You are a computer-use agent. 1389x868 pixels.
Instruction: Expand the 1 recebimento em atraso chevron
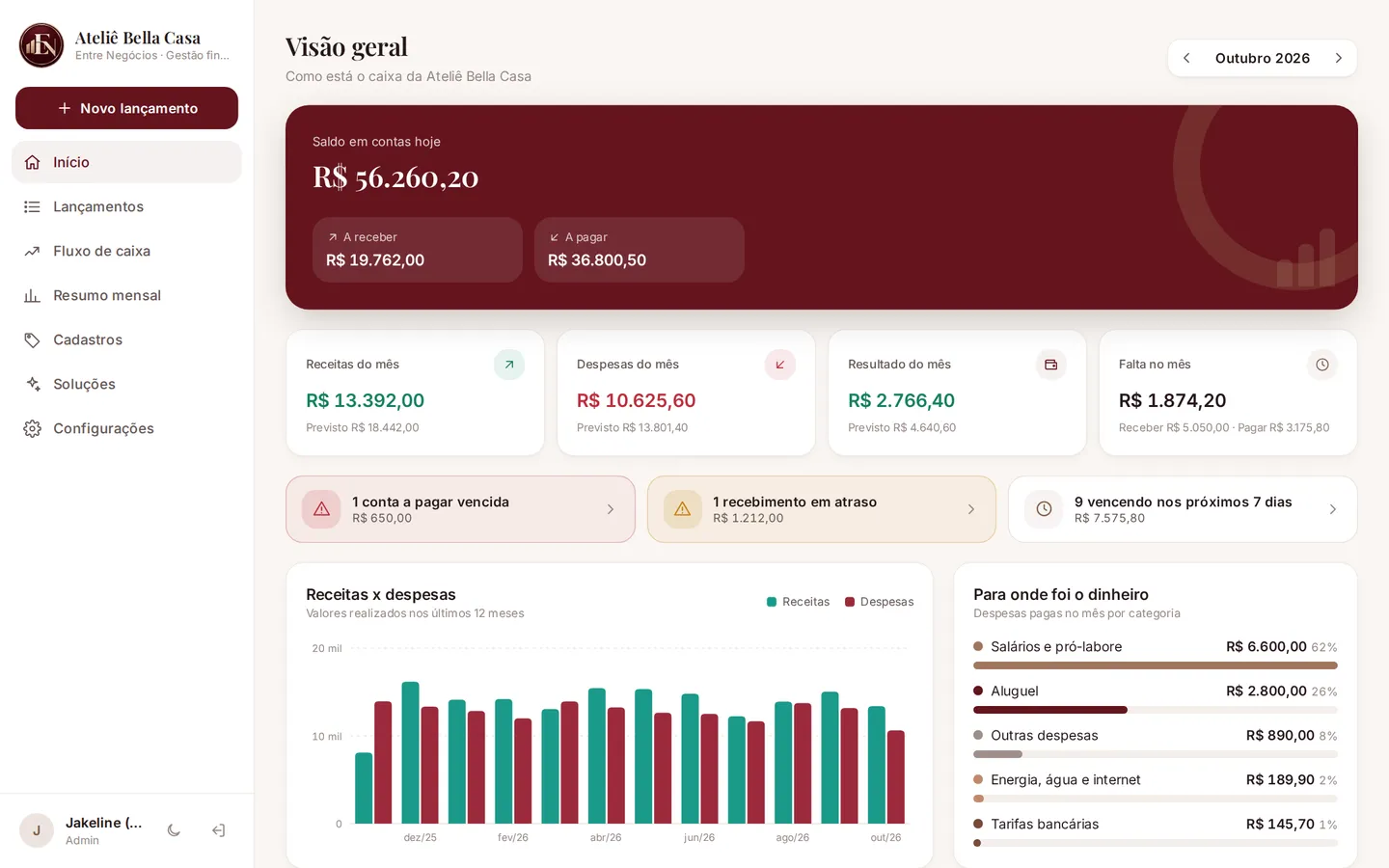(x=970, y=509)
